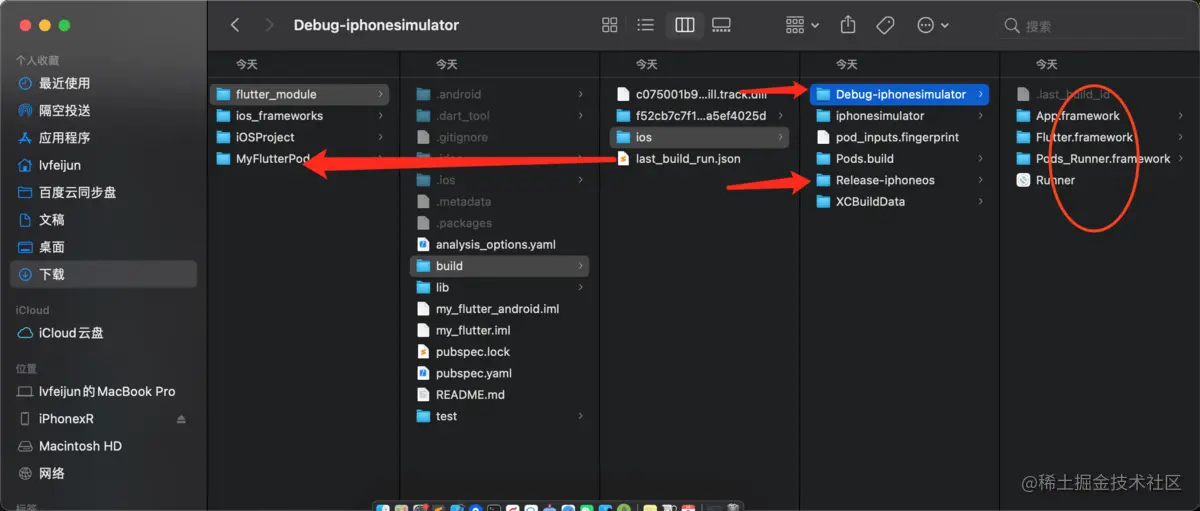Open the group-by dropdown in toolbar
This screenshot has width=1200, height=511.
tap(803, 25)
